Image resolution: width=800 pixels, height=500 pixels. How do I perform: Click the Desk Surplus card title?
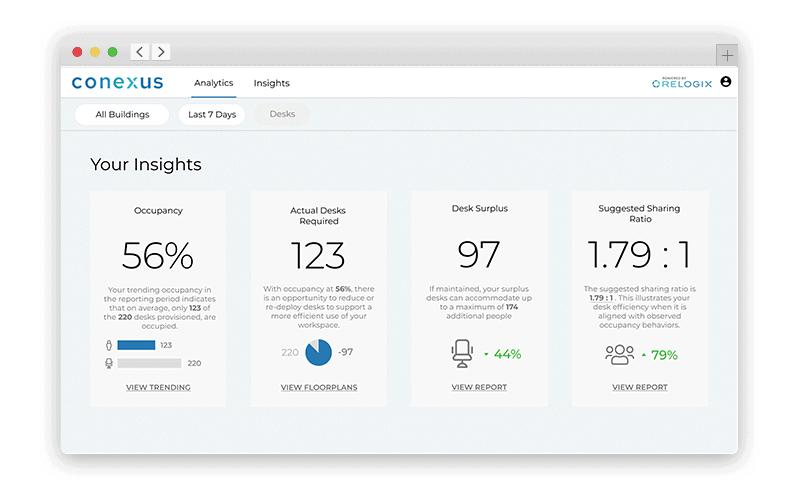point(480,208)
